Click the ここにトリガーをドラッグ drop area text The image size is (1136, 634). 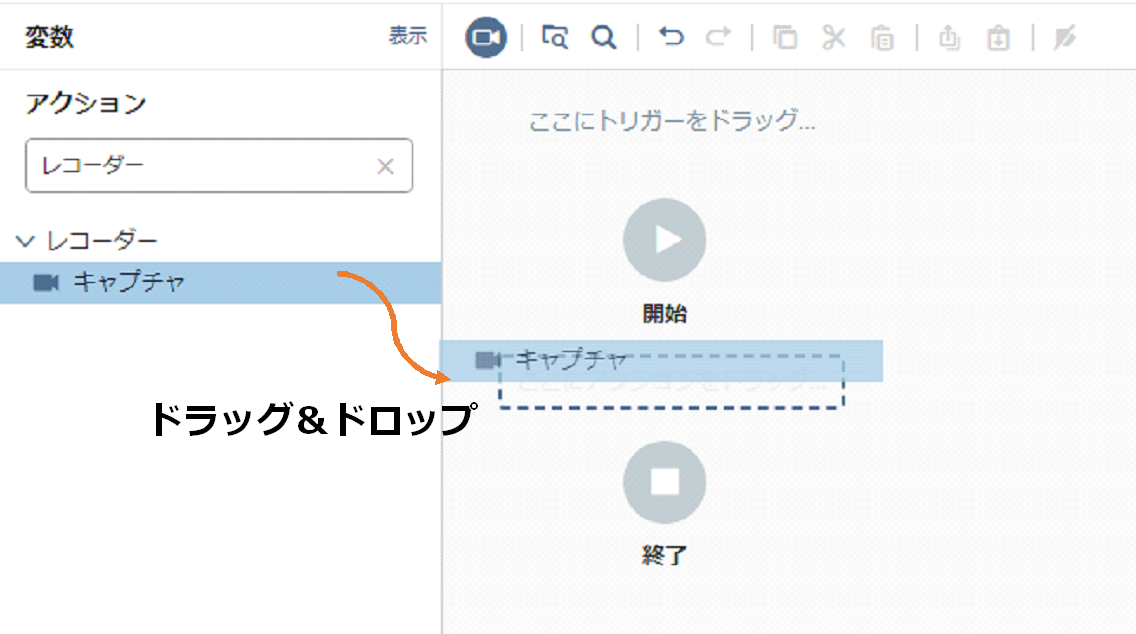(672, 121)
